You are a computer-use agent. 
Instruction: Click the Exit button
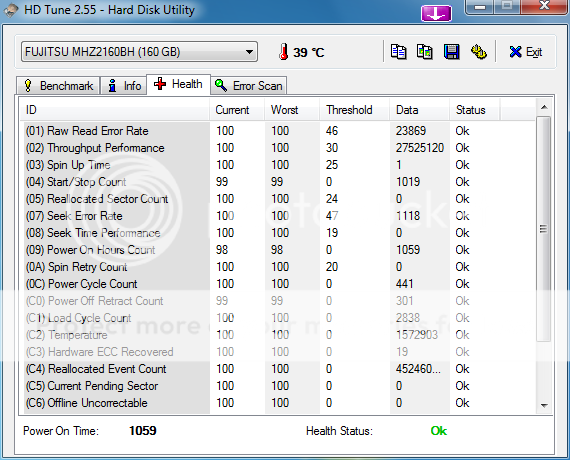click(x=526, y=52)
